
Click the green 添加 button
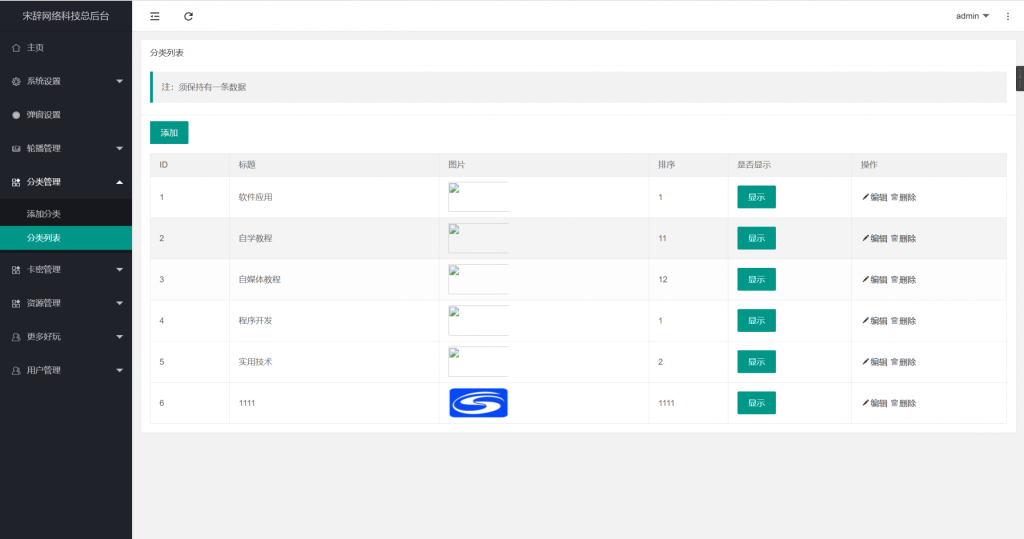169,132
